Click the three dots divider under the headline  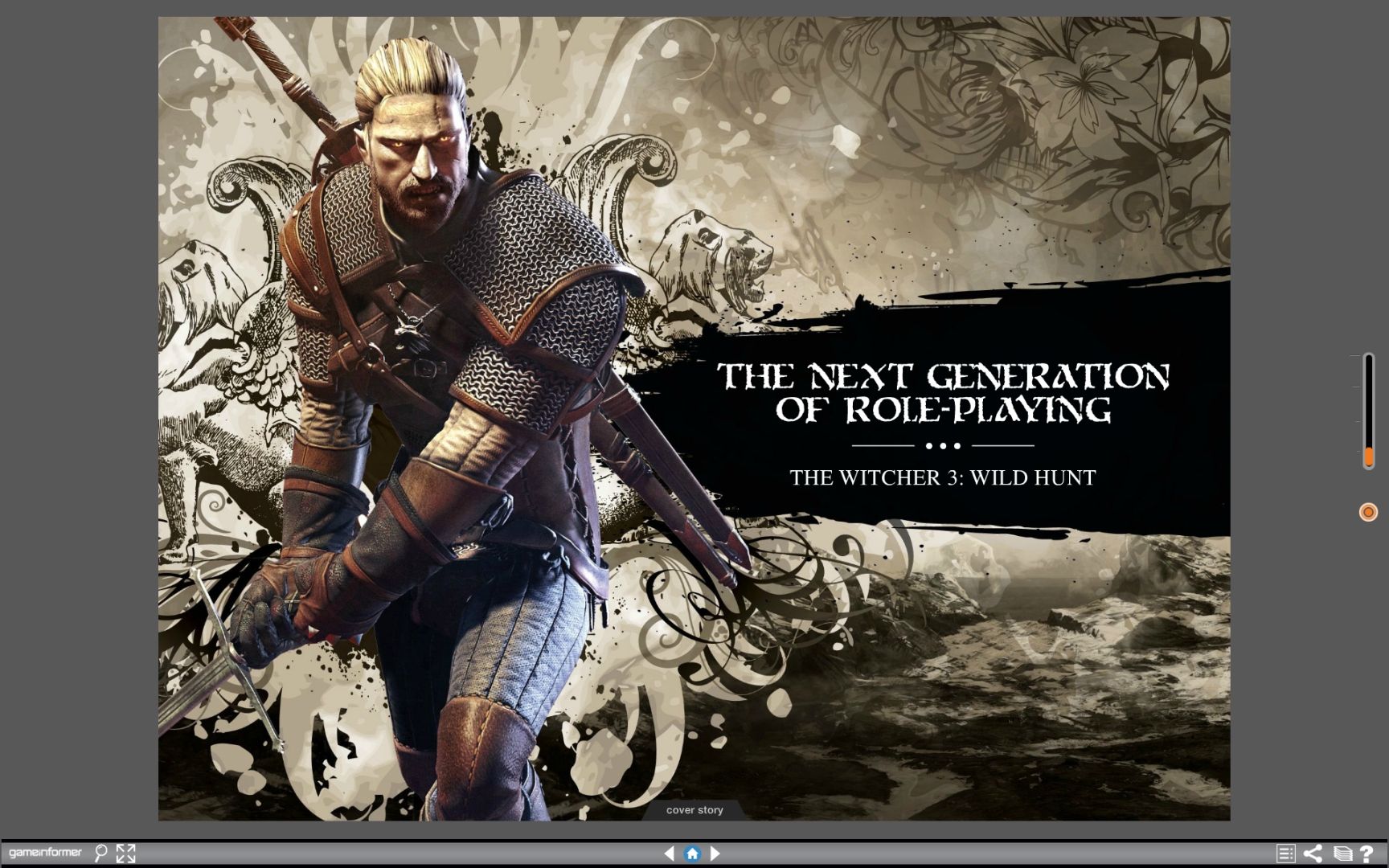pyautogui.click(x=943, y=445)
